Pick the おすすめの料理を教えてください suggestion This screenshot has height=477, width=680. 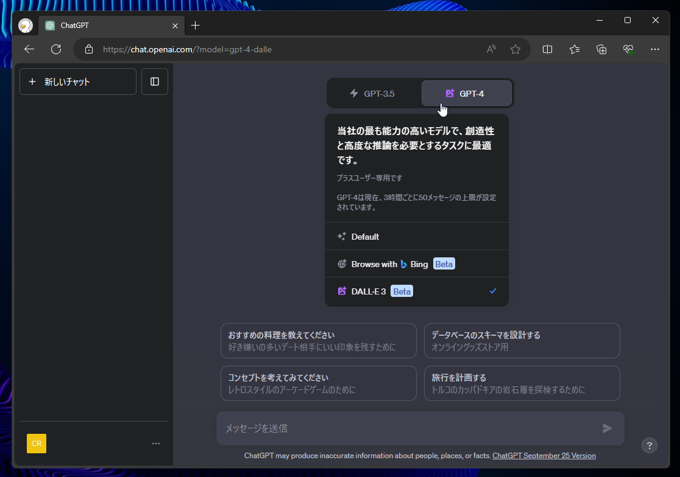[x=318, y=341]
